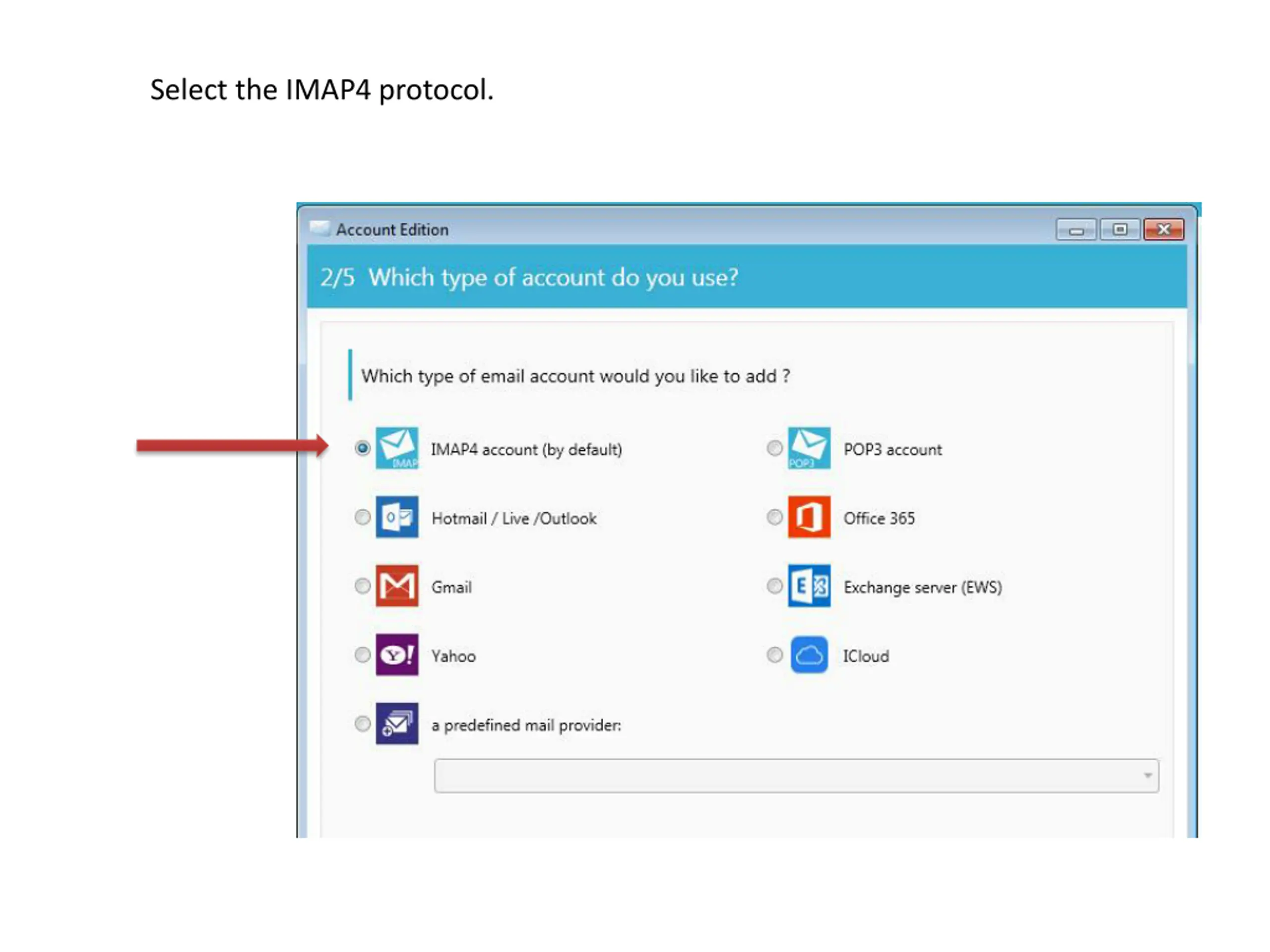Click the Exchange server icon
This screenshot has height=952, width=1270.
point(809,586)
